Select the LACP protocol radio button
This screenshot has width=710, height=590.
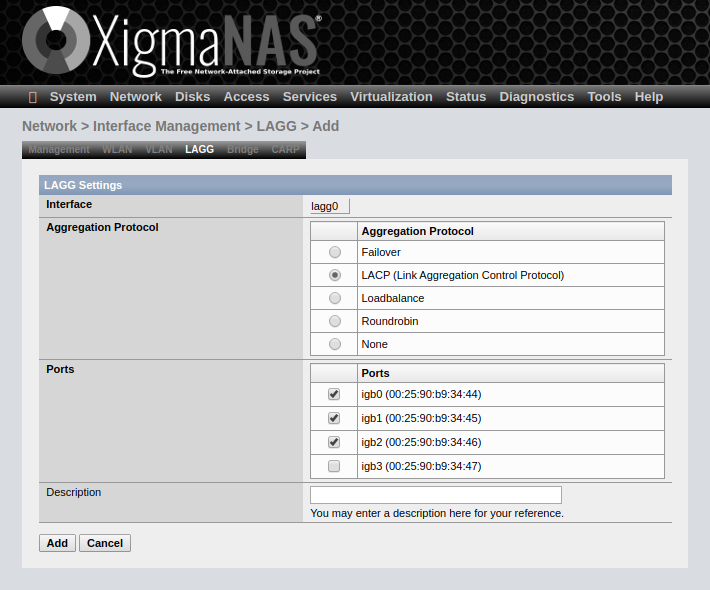point(335,275)
